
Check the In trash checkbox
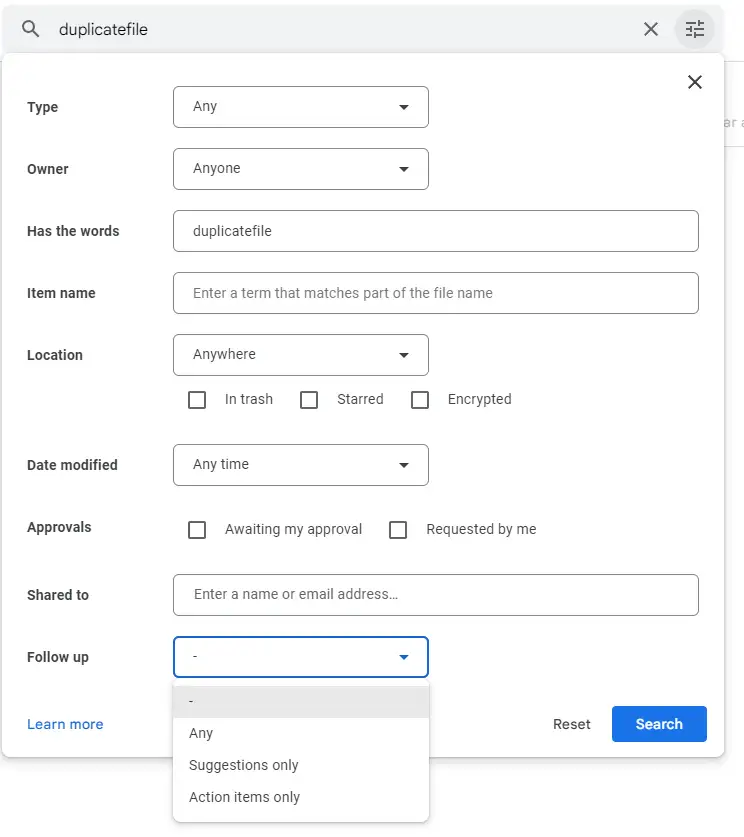[x=197, y=399]
